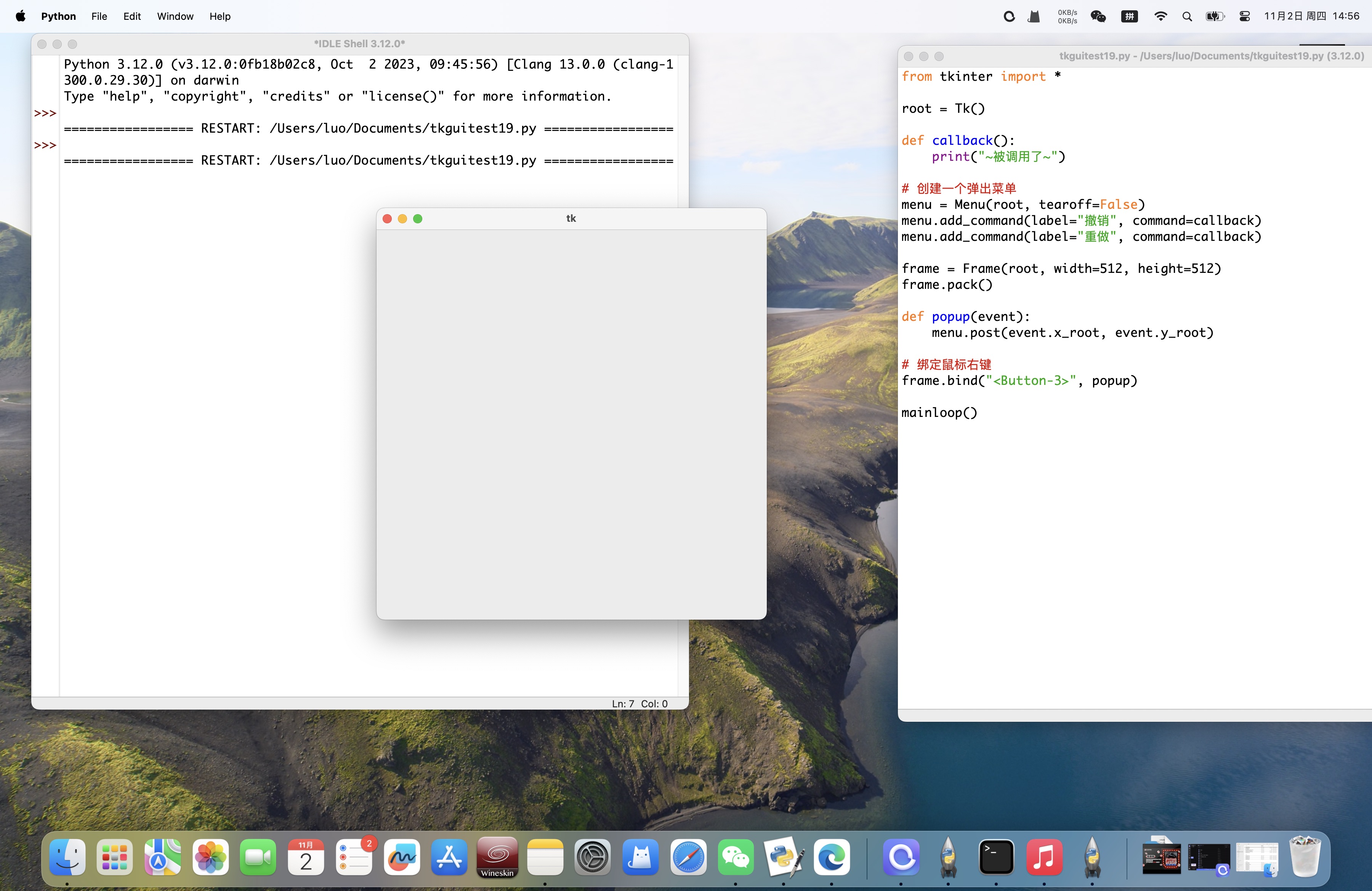
Task: Click the circular sync icon in menu bar
Action: pyautogui.click(x=1009, y=16)
